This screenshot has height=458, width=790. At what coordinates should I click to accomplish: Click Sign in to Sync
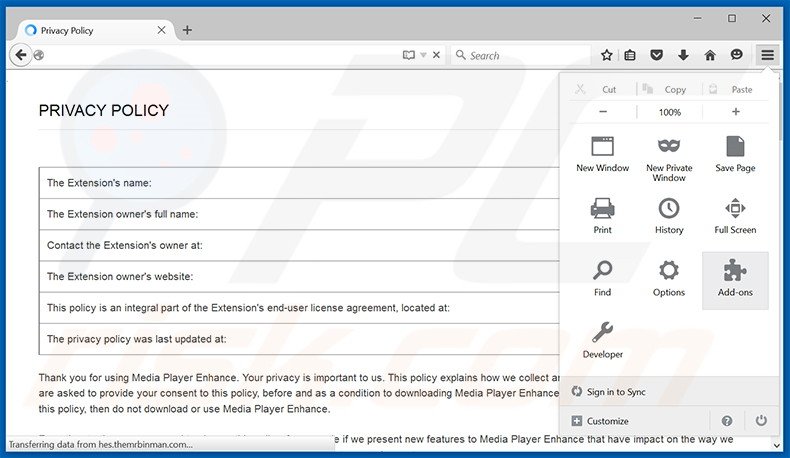tap(609, 391)
